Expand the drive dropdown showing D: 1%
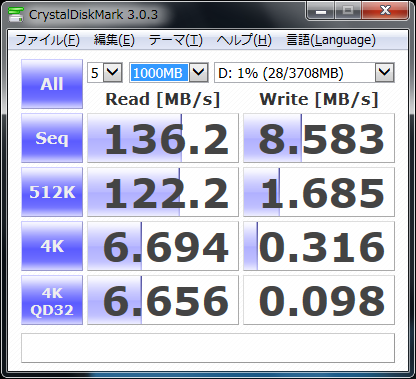The image size is (416, 379). [384, 72]
